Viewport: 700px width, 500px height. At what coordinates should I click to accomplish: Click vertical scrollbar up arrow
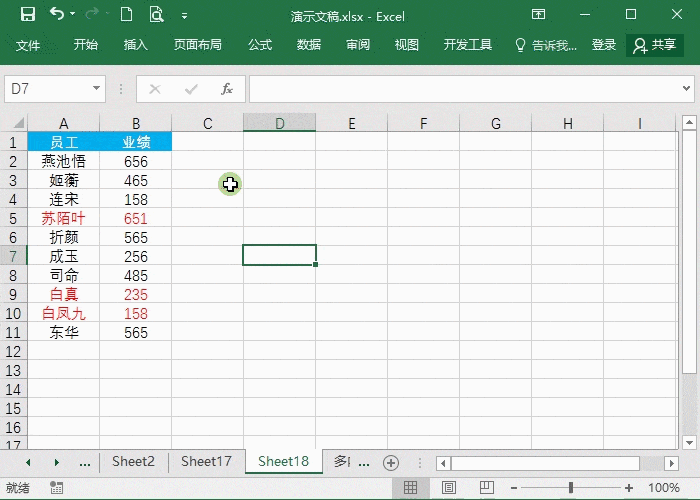click(689, 122)
